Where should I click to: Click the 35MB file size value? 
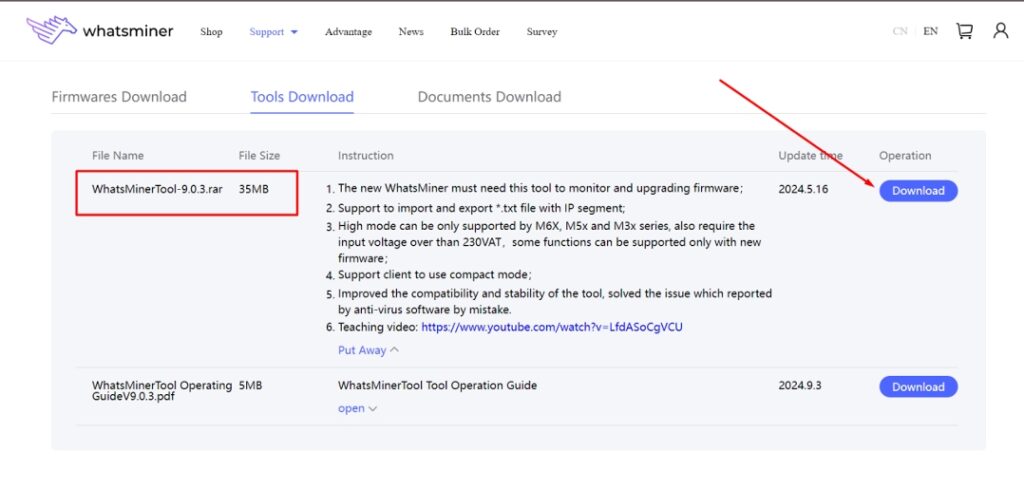click(x=253, y=189)
